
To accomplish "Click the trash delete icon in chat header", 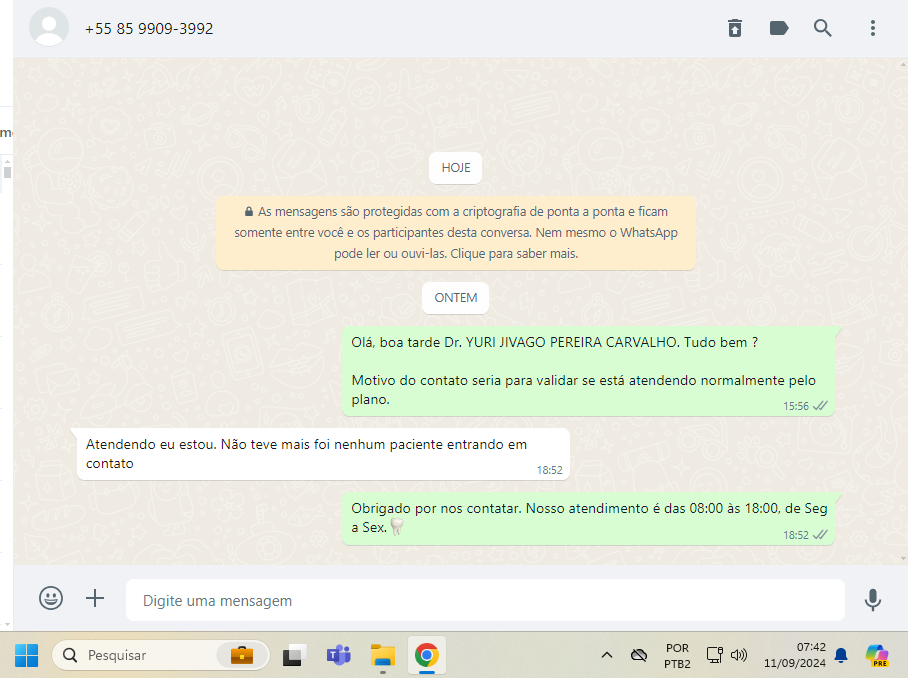I will (x=735, y=28).
